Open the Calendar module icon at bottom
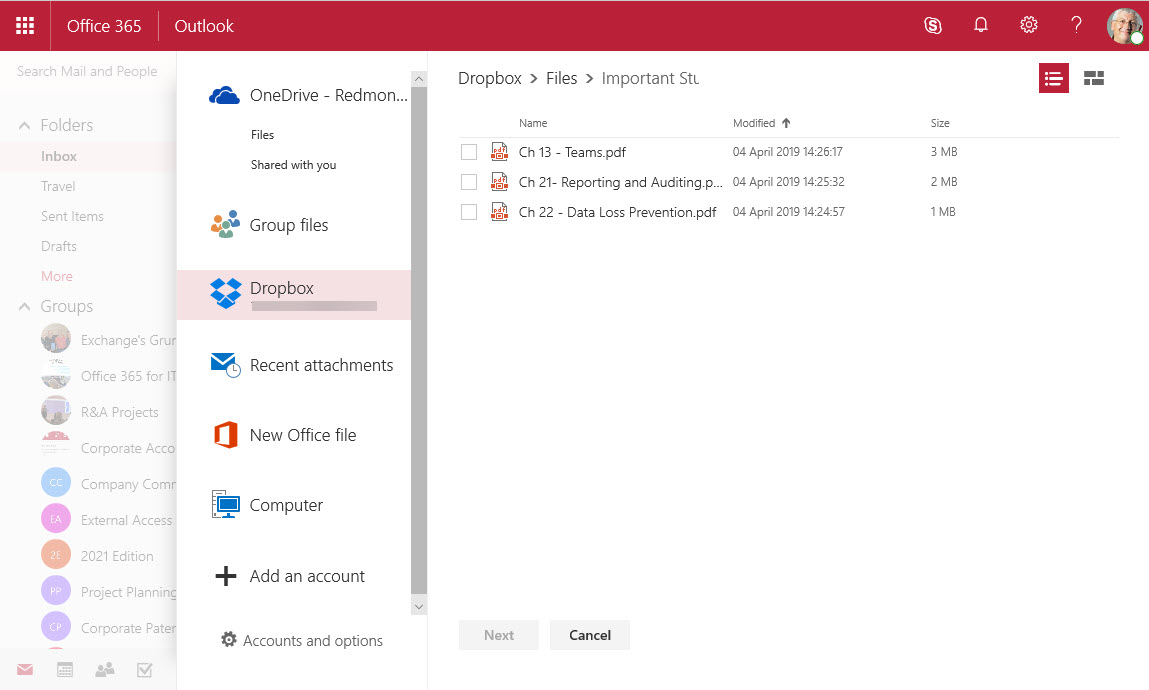1149x690 pixels. [x=65, y=669]
